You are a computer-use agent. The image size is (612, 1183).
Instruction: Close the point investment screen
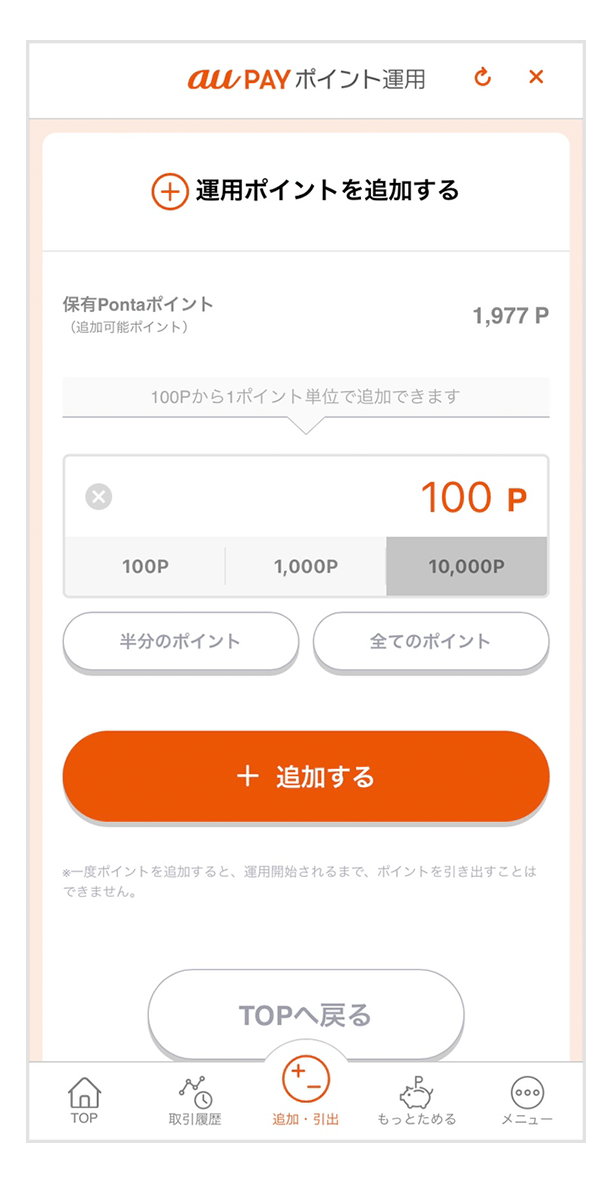536,78
